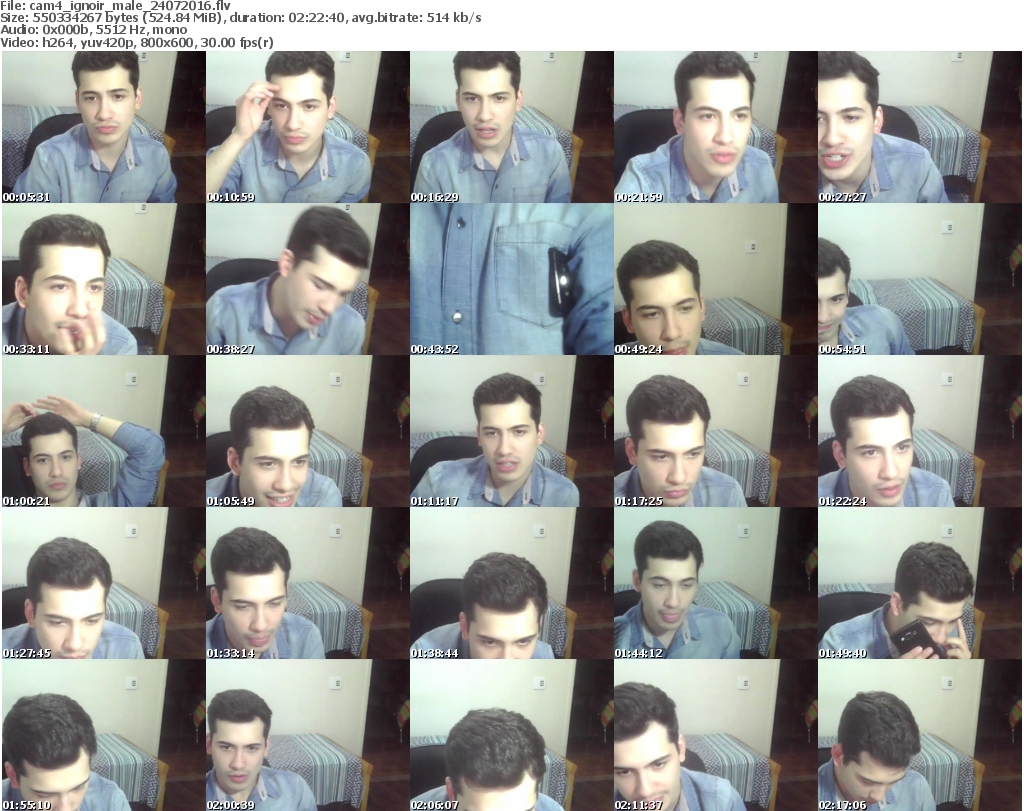Choose the 01:17:25 thumbnail

[715, 432]
